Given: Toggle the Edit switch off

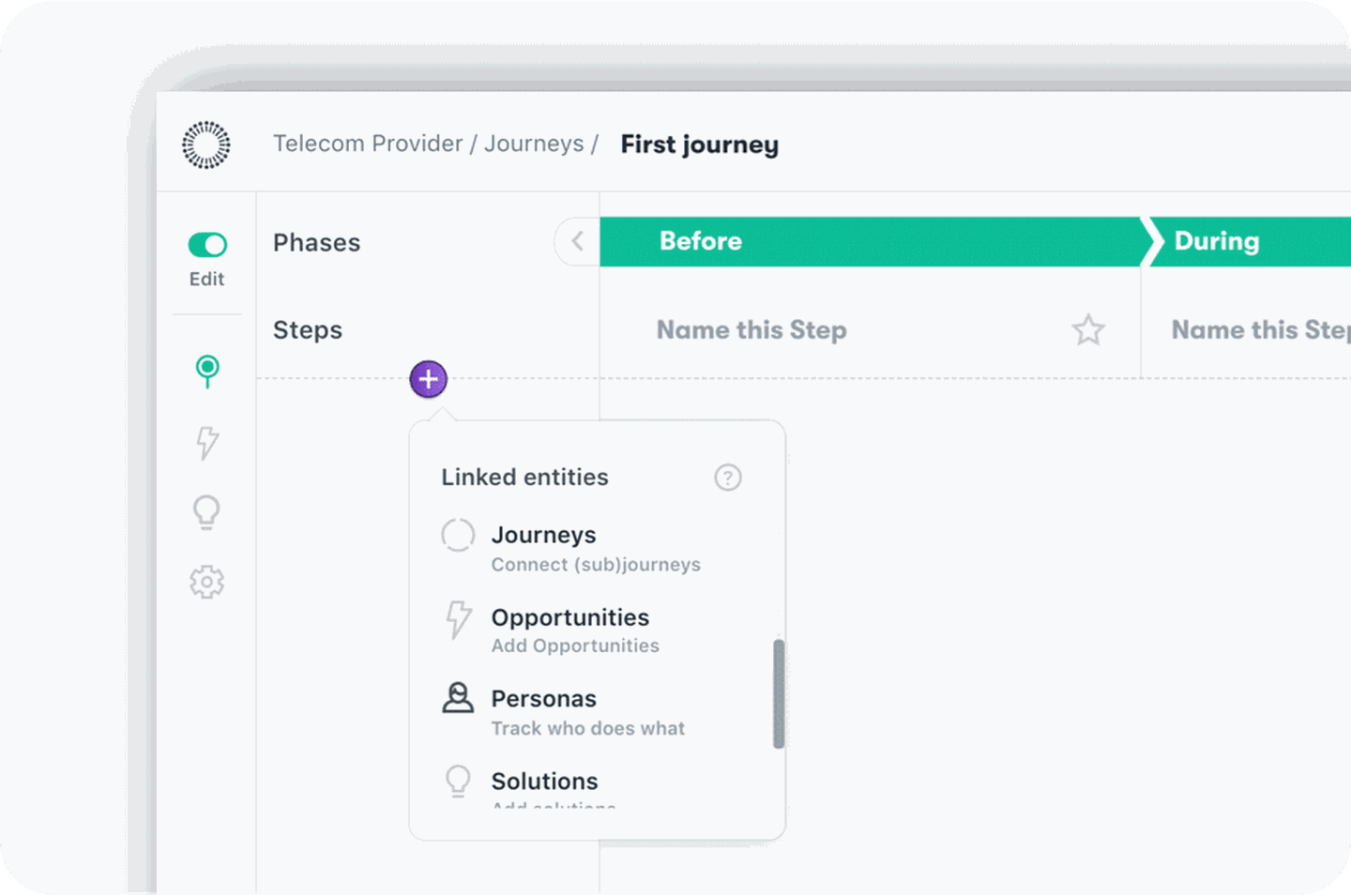Looking at the screenshot, I should point(206,245).
